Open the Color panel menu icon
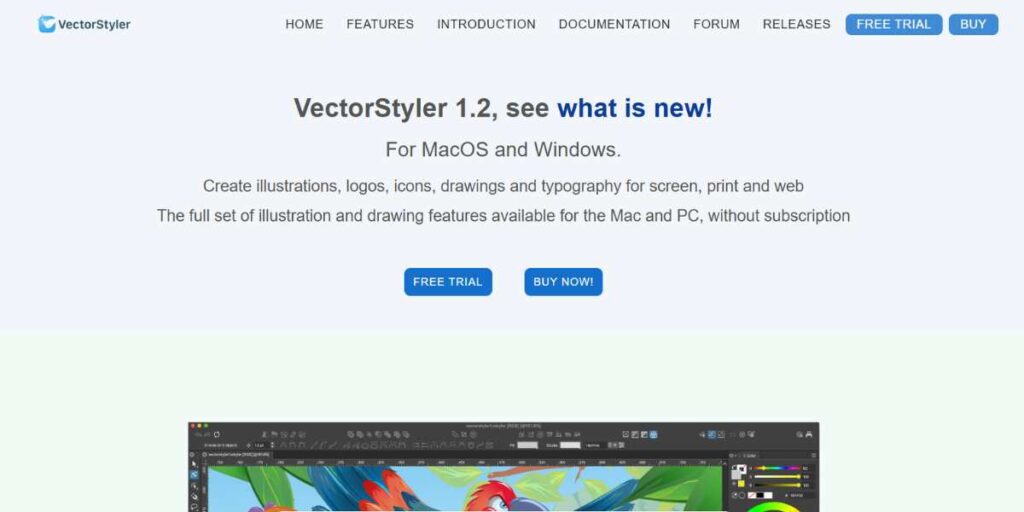The image size is (1024, 512). click(814, 455)
